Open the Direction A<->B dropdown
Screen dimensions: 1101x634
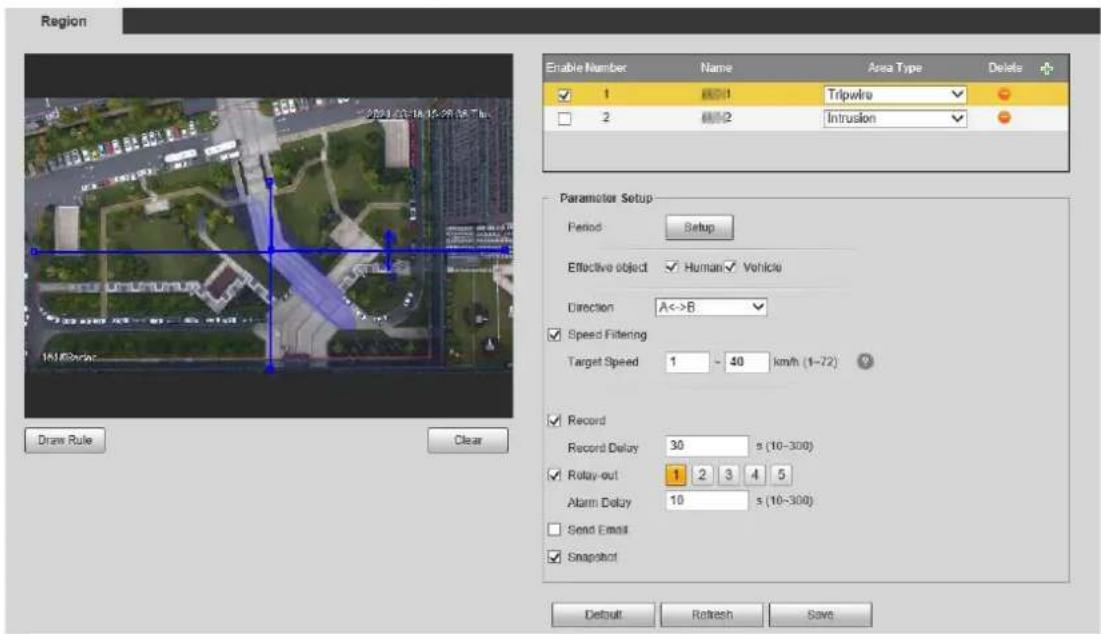(711, 307)
